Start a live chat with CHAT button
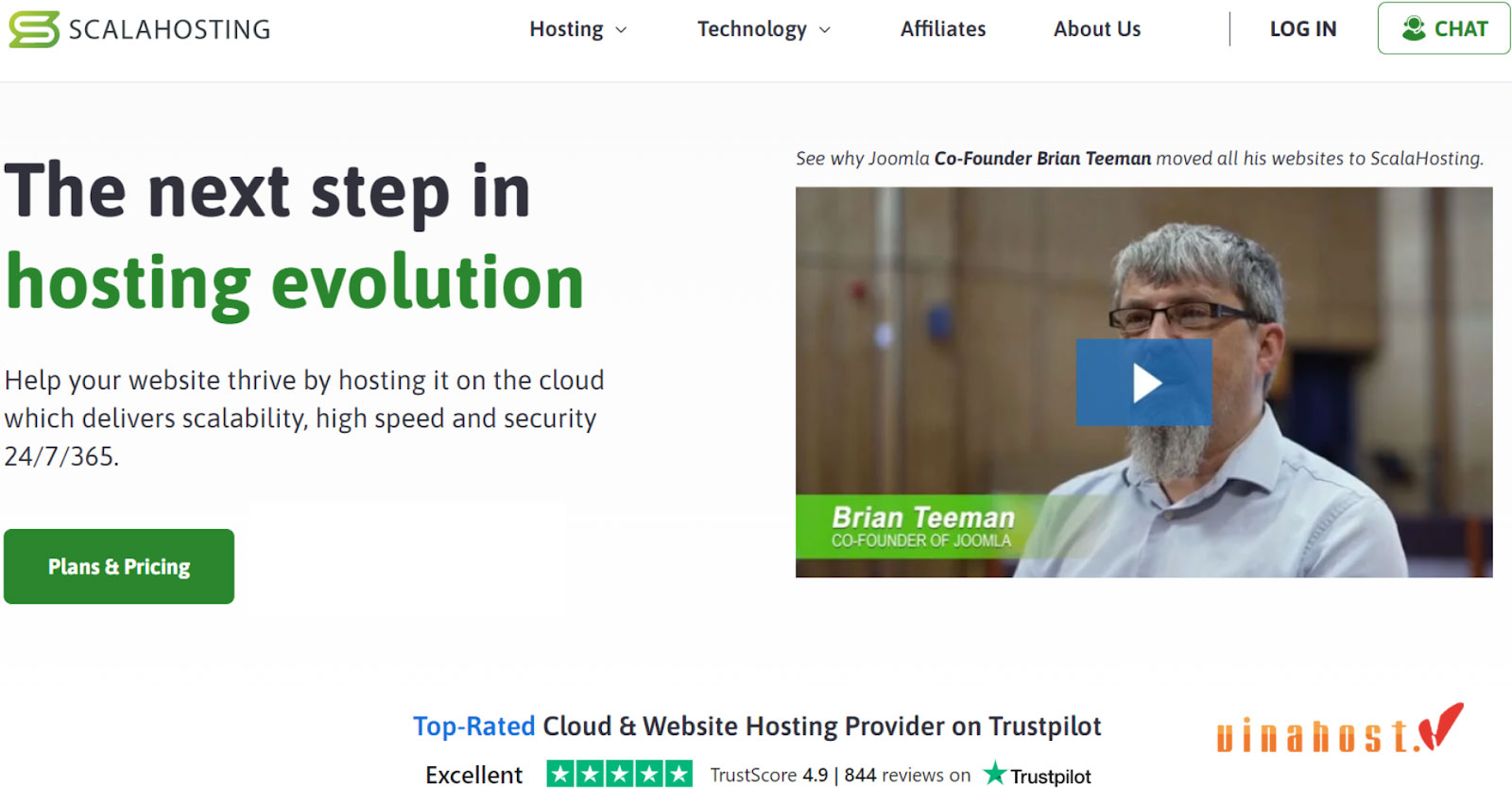This screenshot has height=789, width=1512. click(1444, 28)
